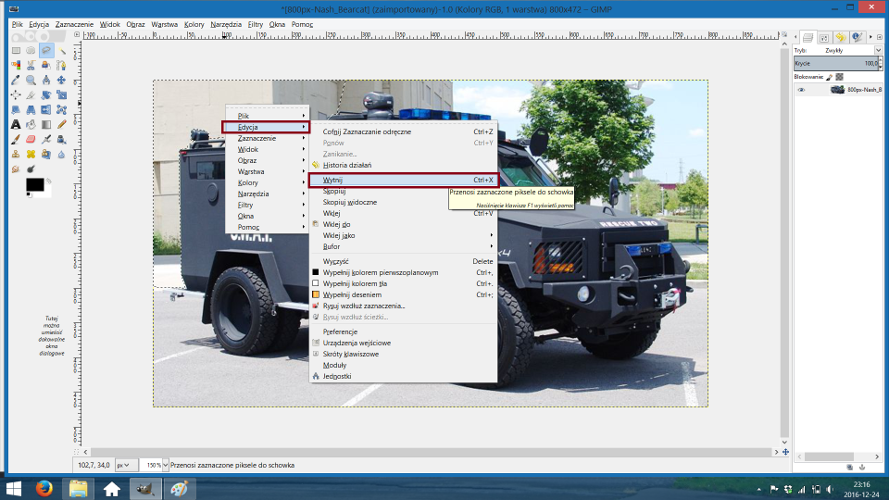Screen dimensions: 889x500
Task: Select the Rotate tool
Action: tap(46, 95)
